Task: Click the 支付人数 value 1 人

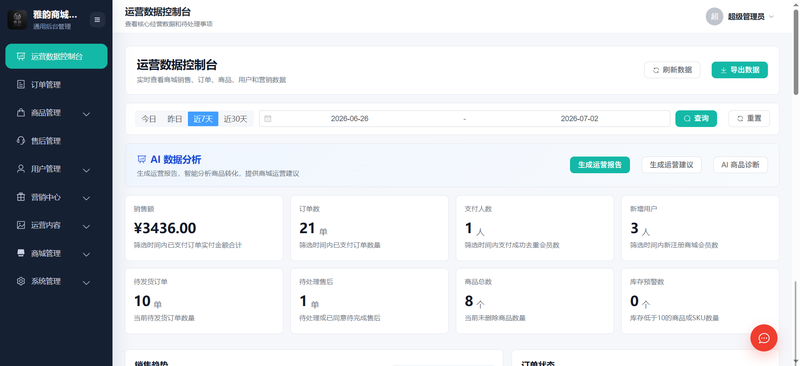Action: coord(474,229)
